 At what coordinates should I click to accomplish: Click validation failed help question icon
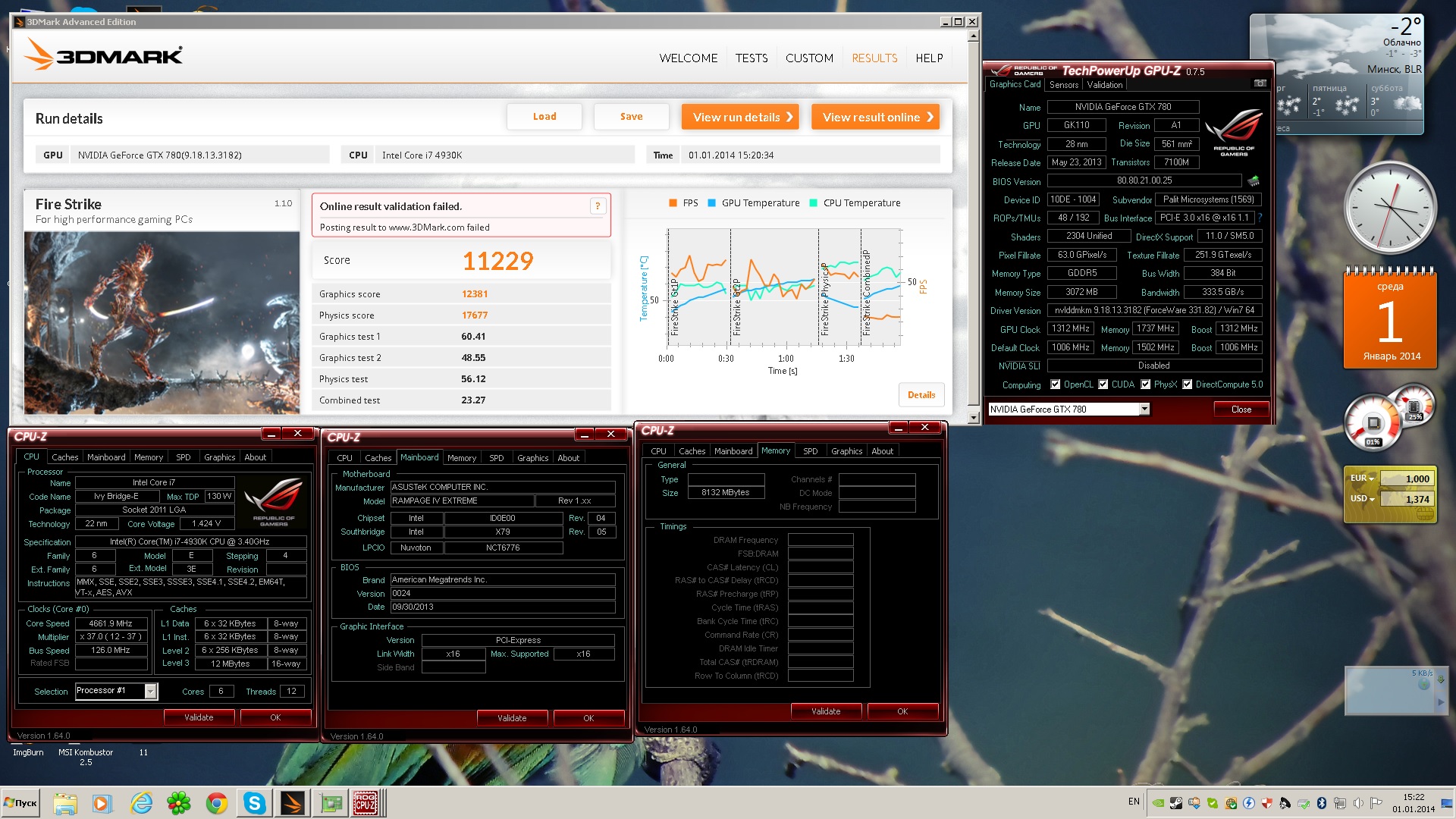coord(598,206)
